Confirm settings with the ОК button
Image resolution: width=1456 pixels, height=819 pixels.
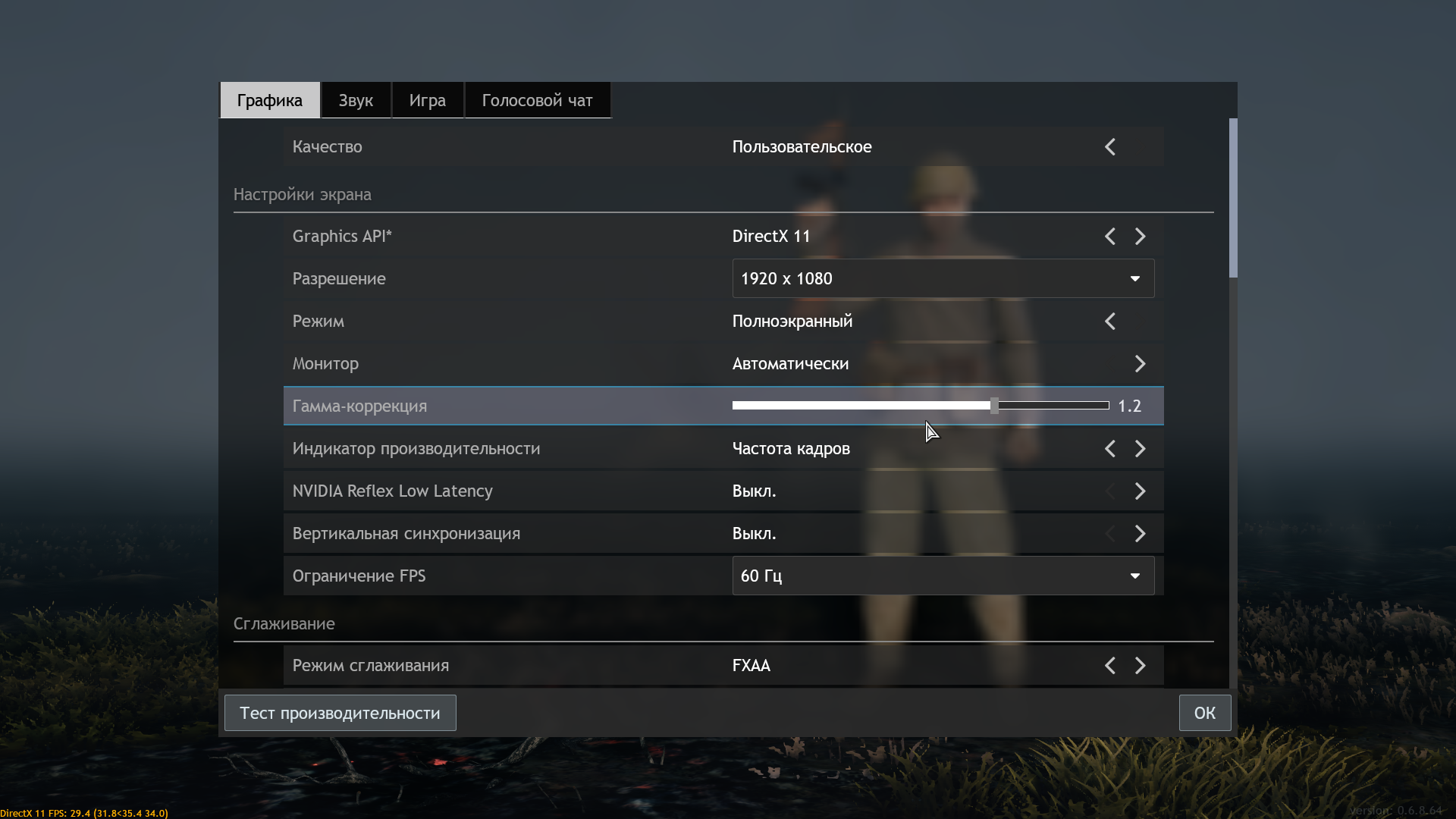coord(1204,714)
